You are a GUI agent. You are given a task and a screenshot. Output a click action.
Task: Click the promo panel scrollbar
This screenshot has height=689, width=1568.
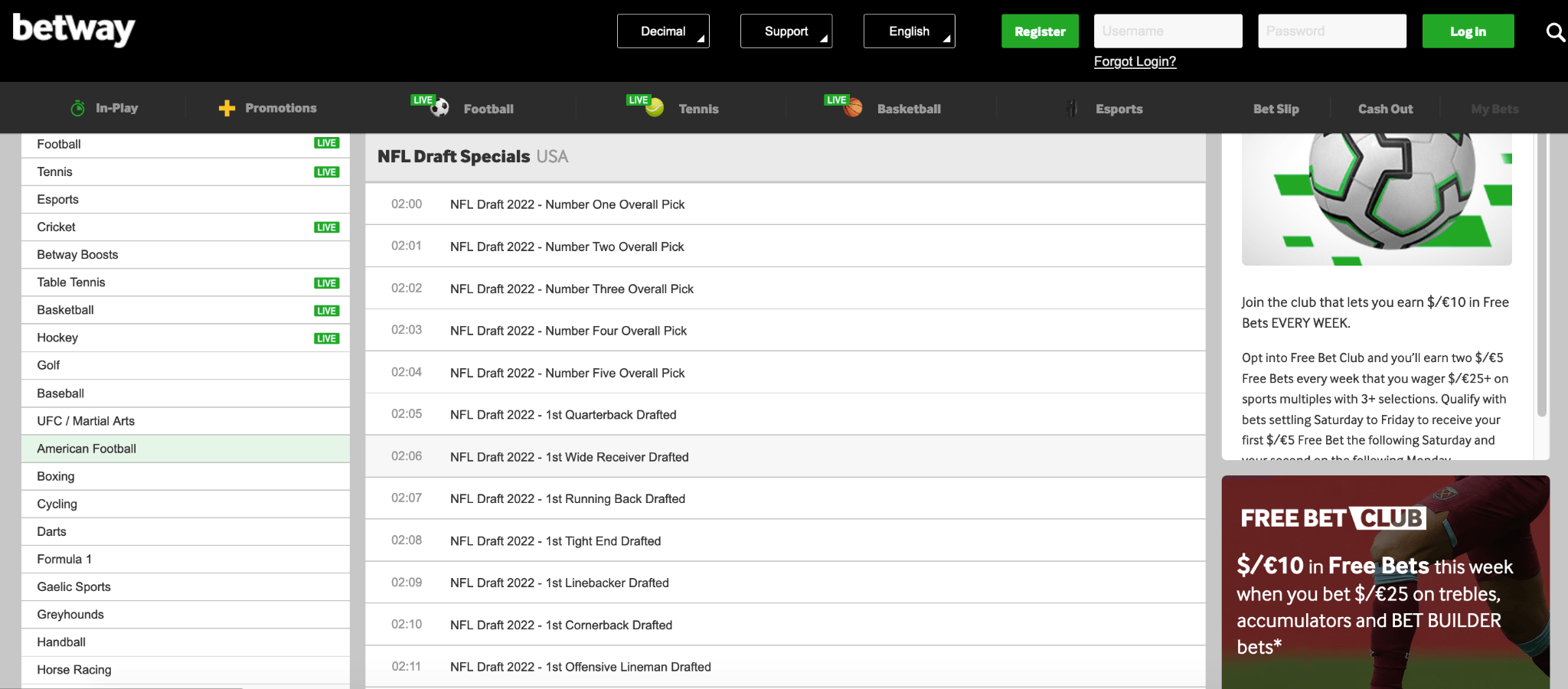coord(1542,276)
